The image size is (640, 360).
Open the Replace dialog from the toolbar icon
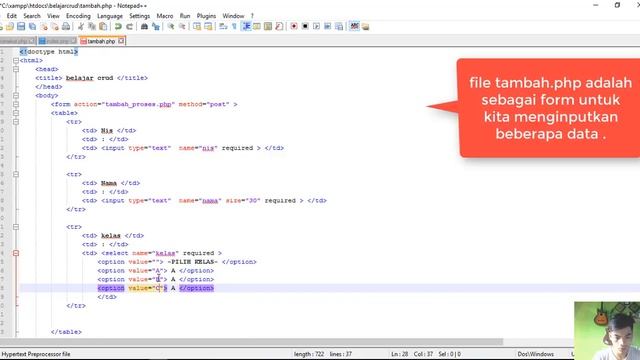point(156,27)
